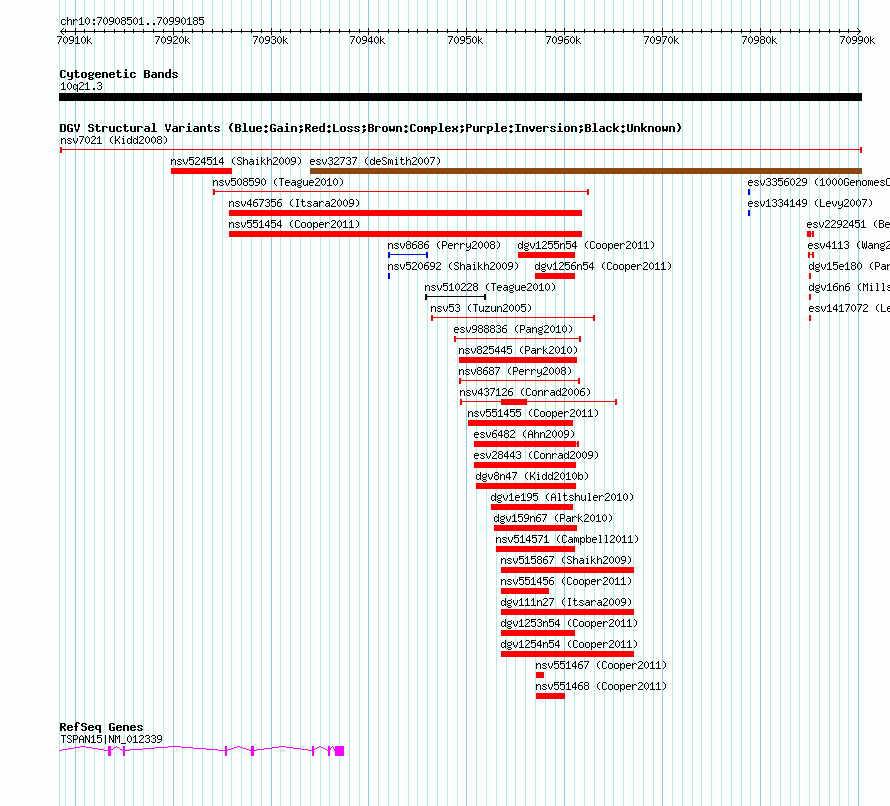The height and width of the screenshot is (806, 890).
Task: Click dgv1253n54 (Cooper2011) label
Action: 569,623
